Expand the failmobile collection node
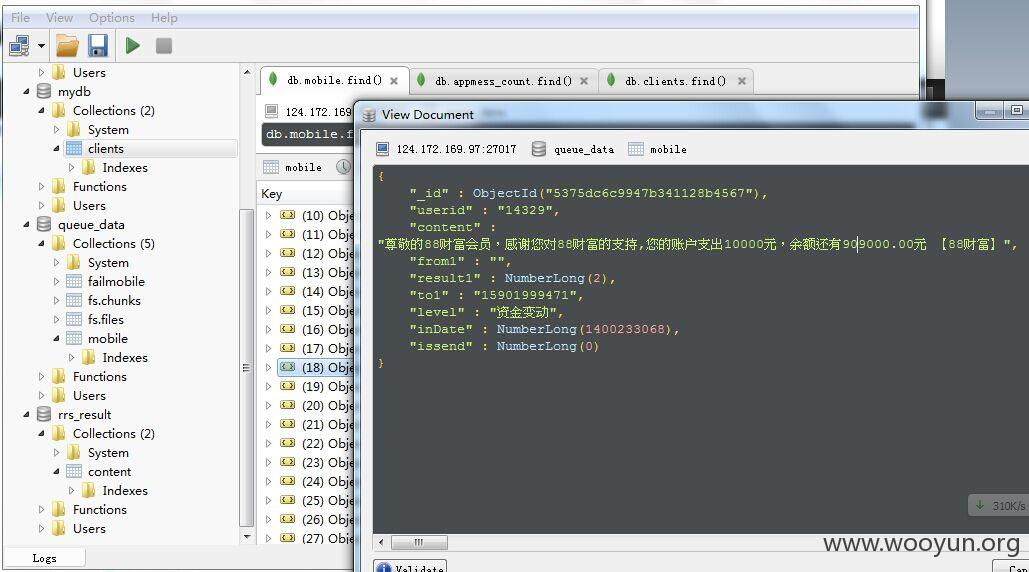This screenshot has height=572, width=1029. pos(56,281)
